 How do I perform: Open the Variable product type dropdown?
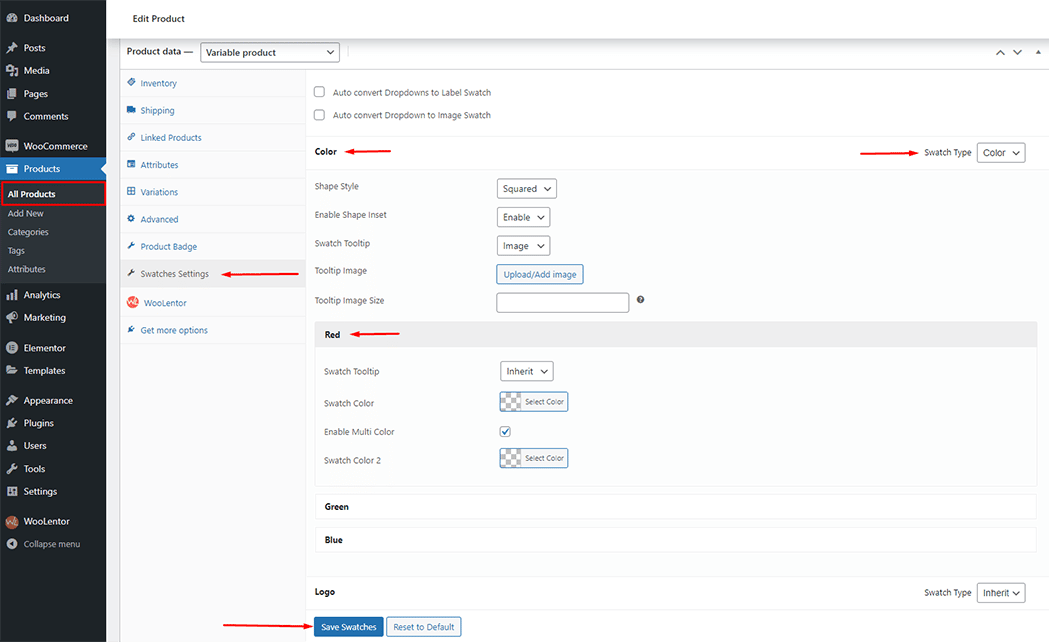tap(270, 52)
